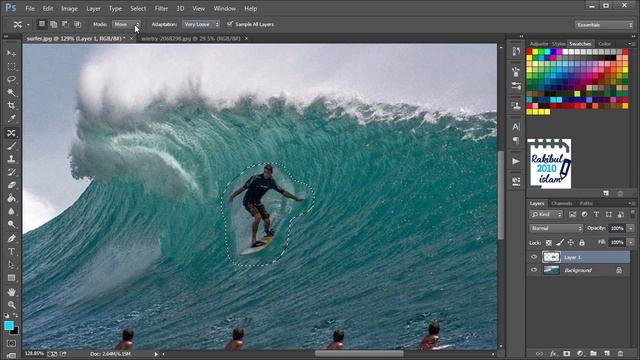Open the Fill slider arrow
Viewport: 640px width, 360px height.
click(x=631, y=242)
